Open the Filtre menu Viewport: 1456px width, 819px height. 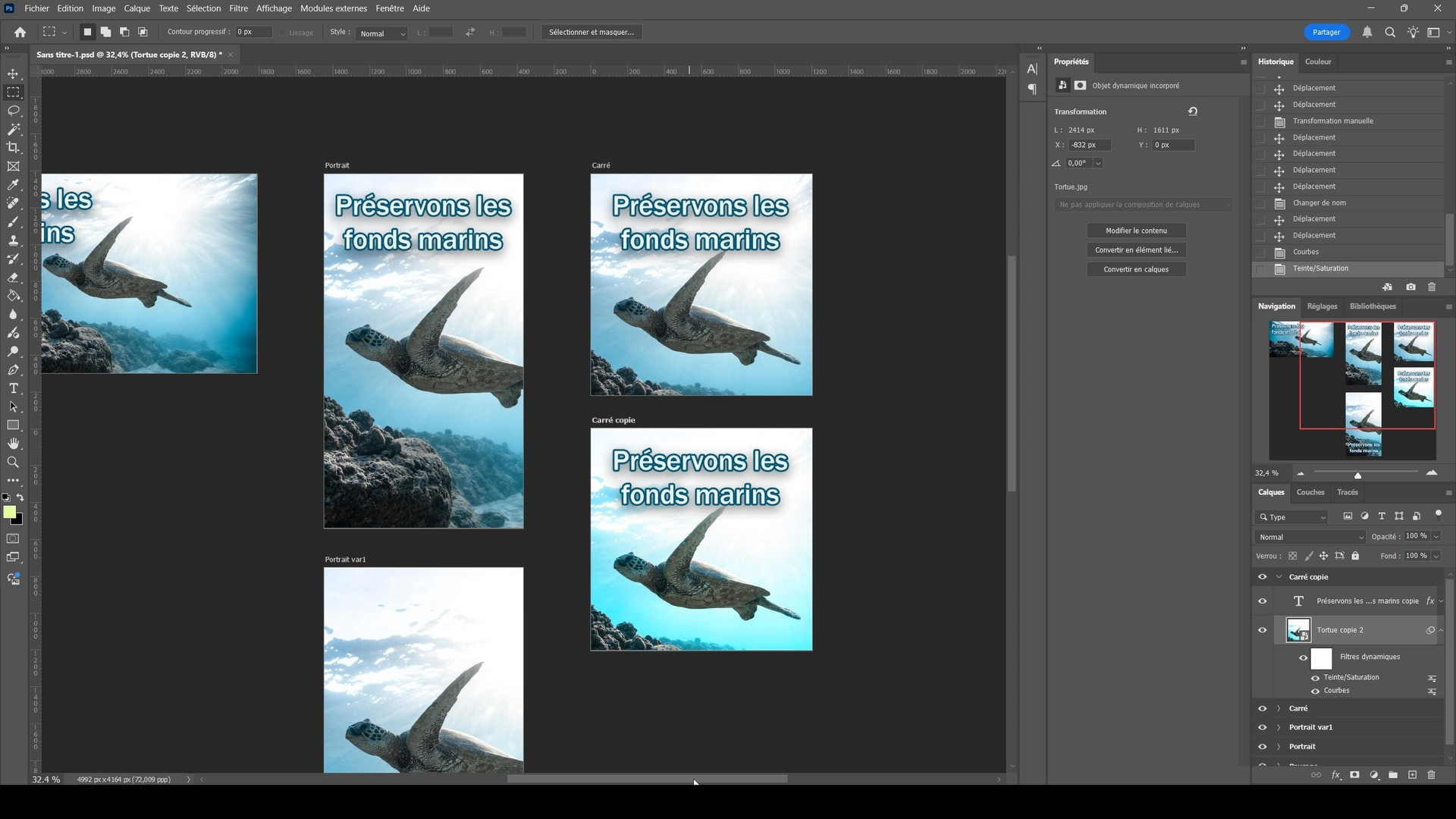click(238, 8)
